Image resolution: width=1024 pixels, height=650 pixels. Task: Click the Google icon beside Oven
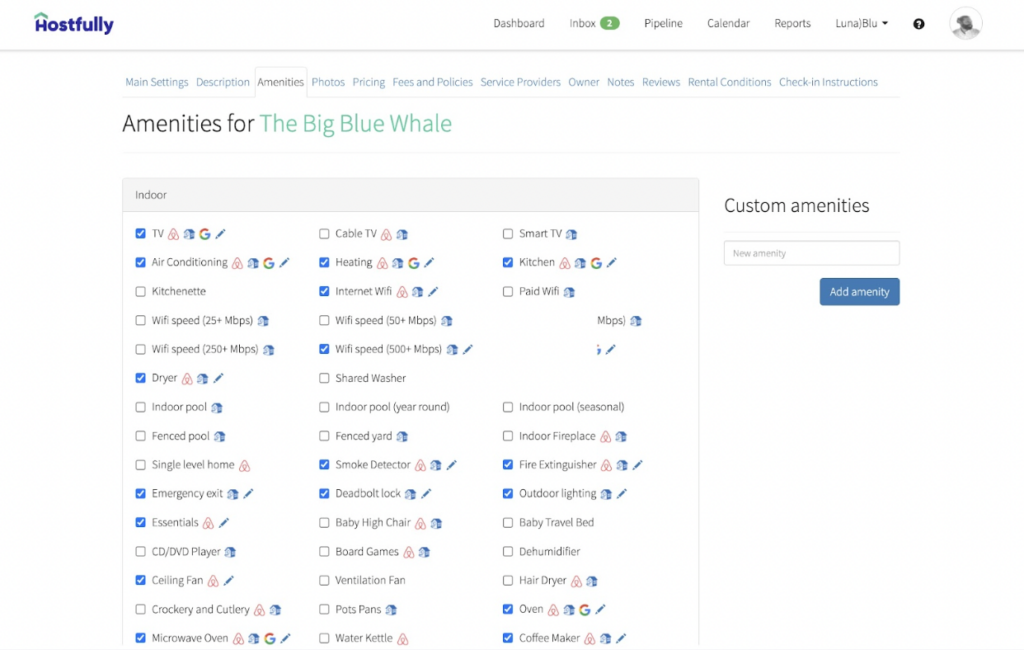[584, 609]
